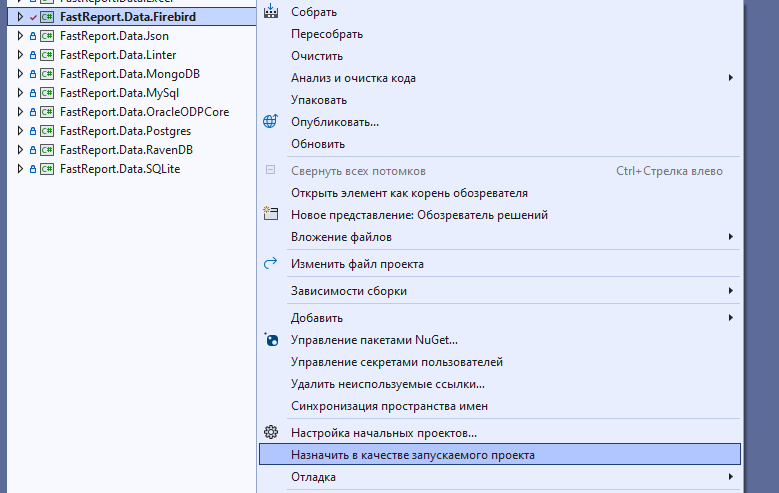The image size is (779, 493).
Task: Expand the FastReport.Data.OracleODPCore project node
Action: tap(20, 112)
